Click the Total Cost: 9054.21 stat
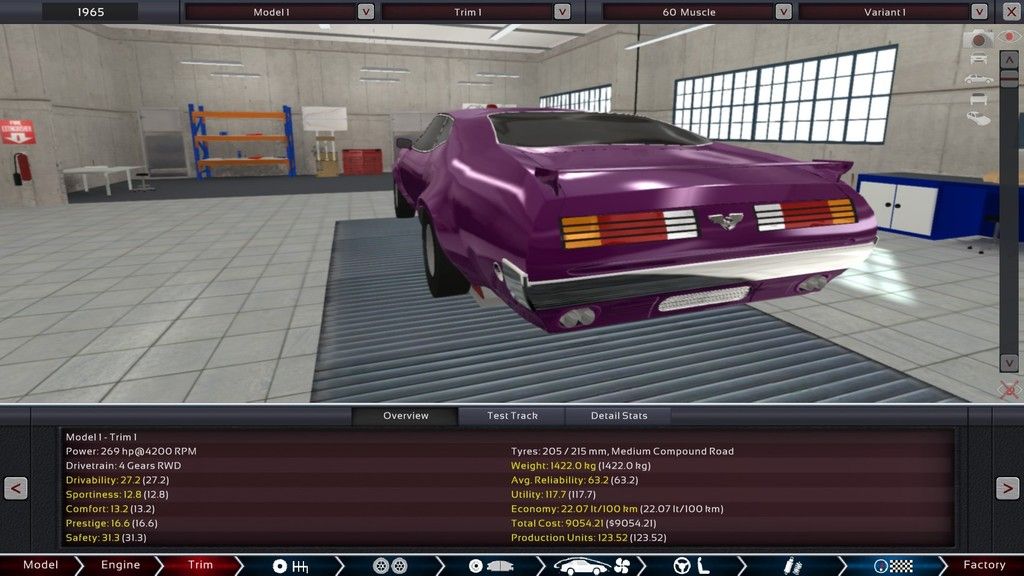The width and height of the screenshot is (1024, 576). 584,523
